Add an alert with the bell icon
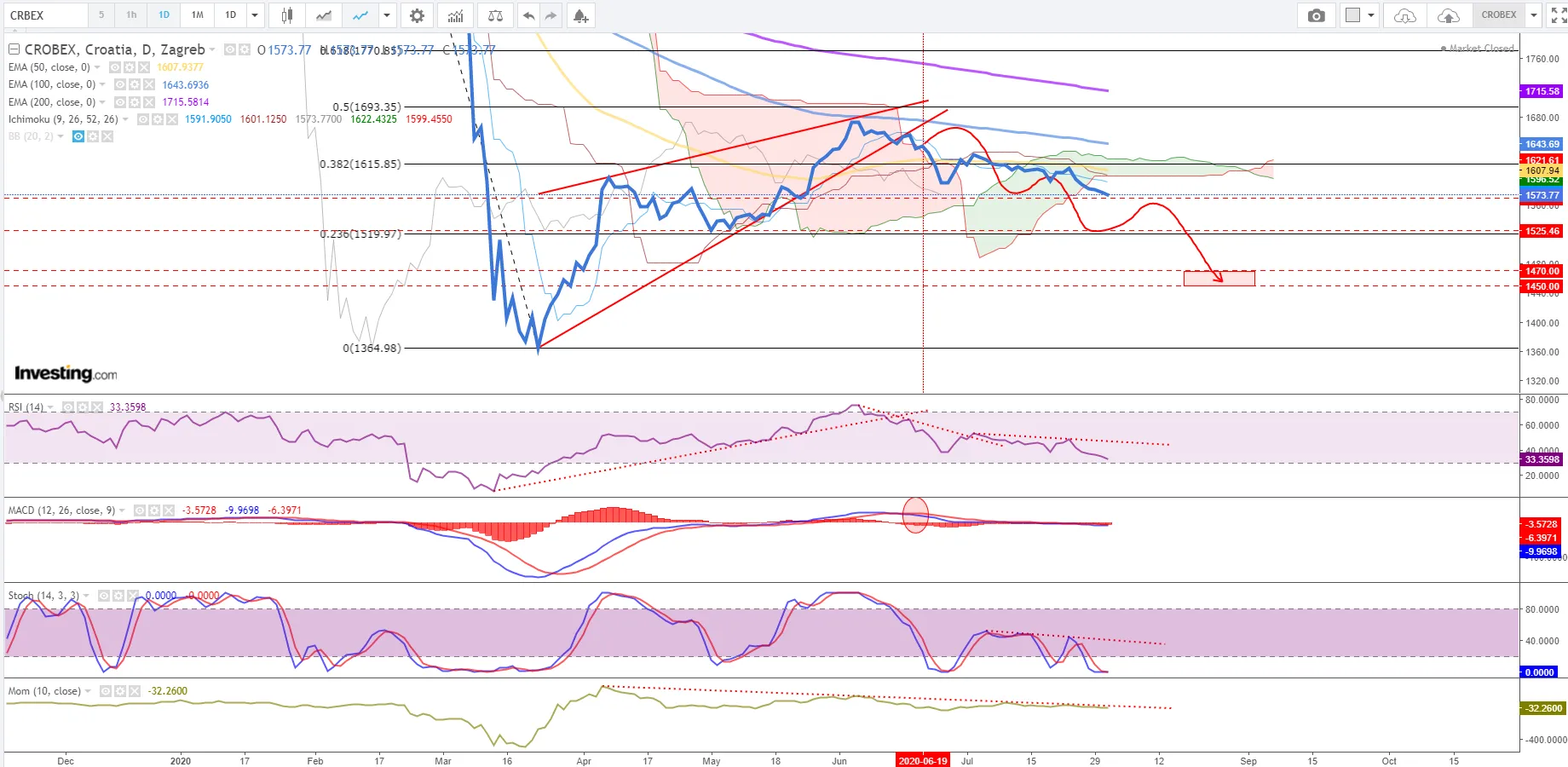 point(580,15)
